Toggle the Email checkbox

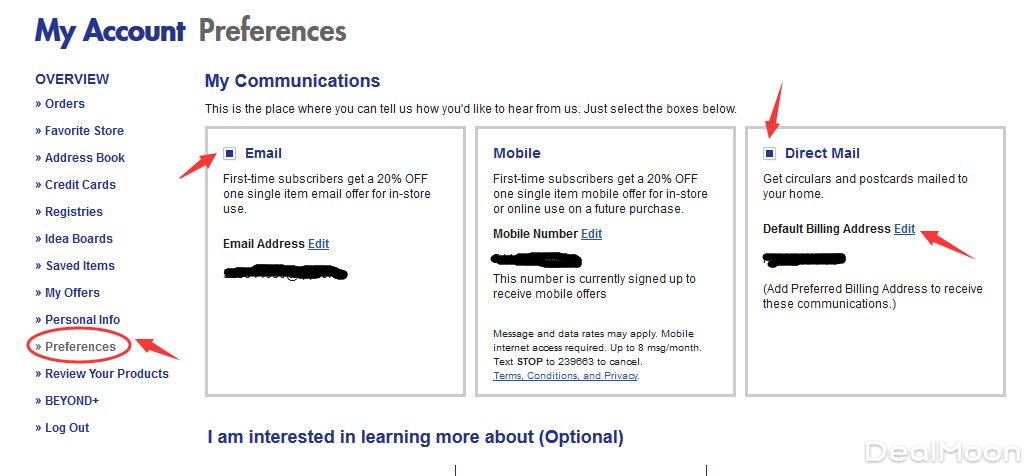(x=230, y=153)
